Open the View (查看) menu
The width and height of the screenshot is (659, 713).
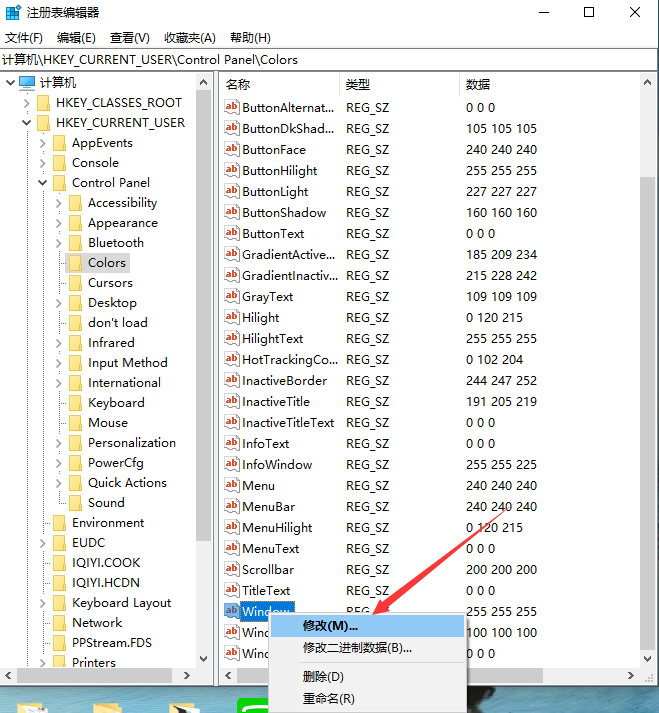click(x=129, y=38)
